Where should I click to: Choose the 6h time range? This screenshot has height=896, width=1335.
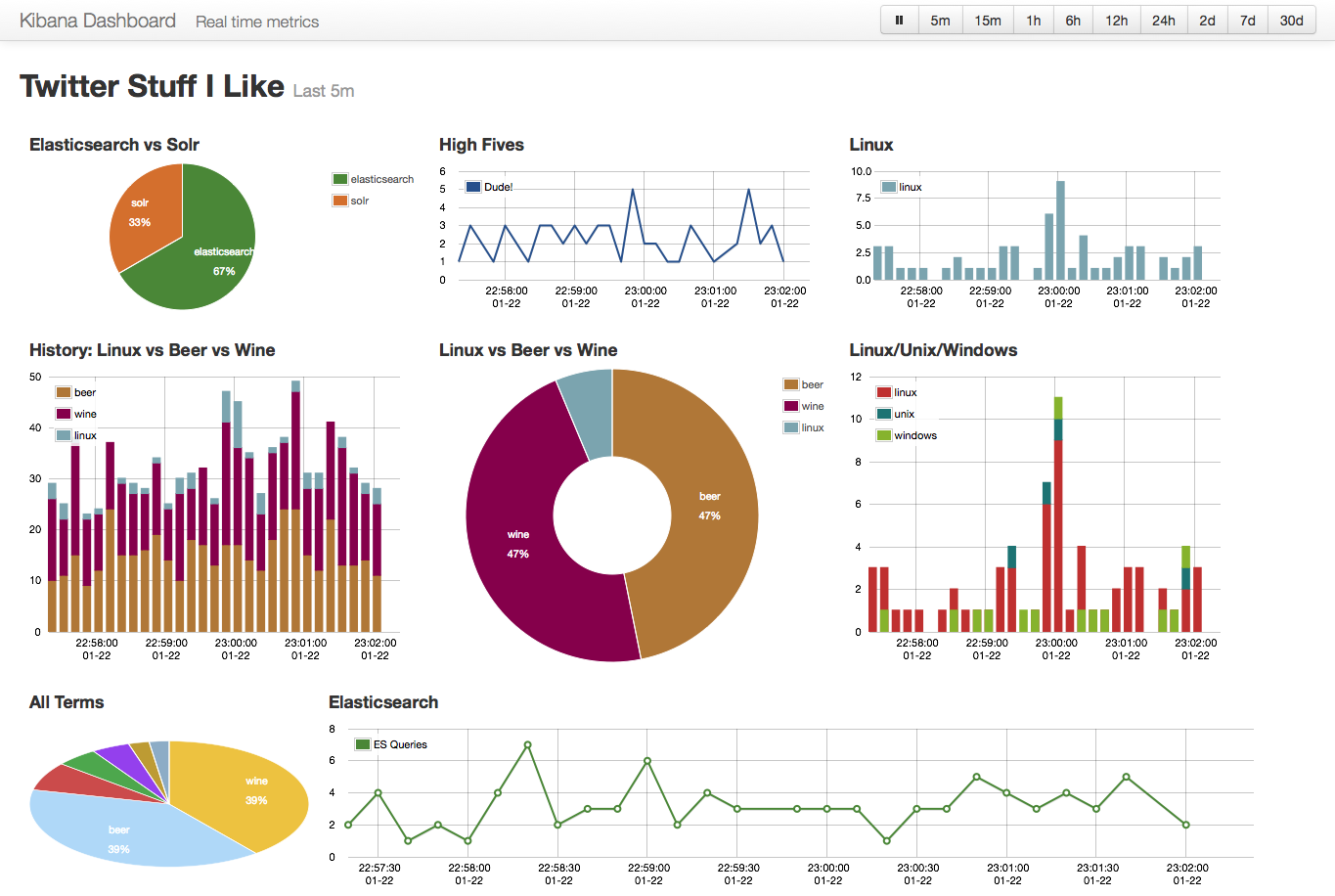pos(1073,21)
